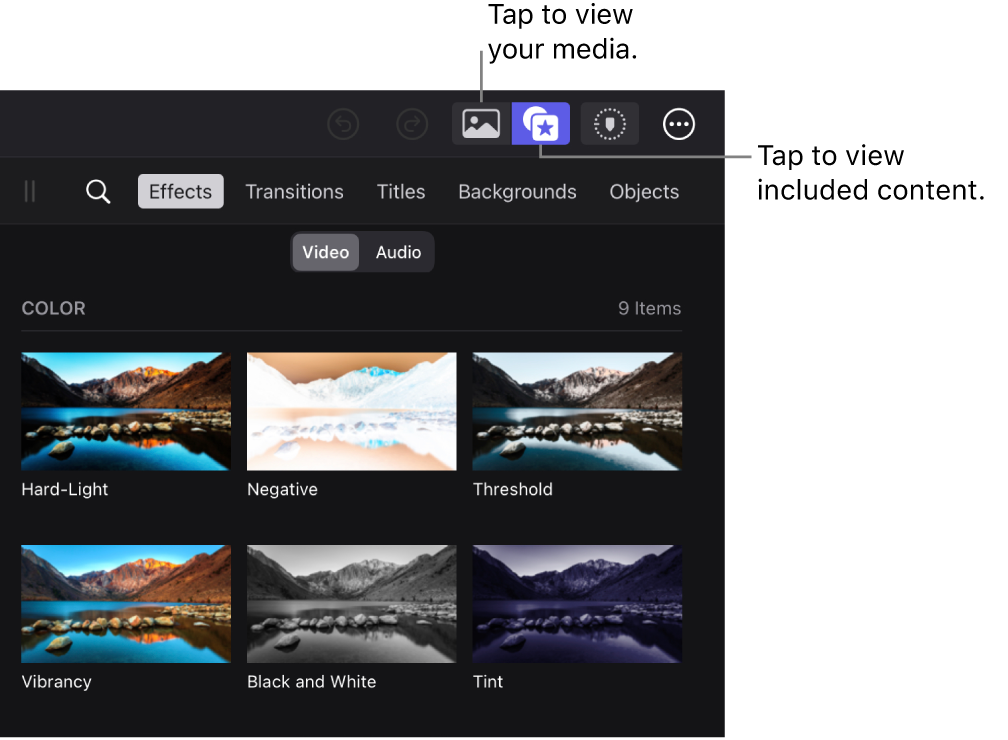The image size is (1008, 740).
Task: Click the dotted circle shield icon
Action: 609,124
